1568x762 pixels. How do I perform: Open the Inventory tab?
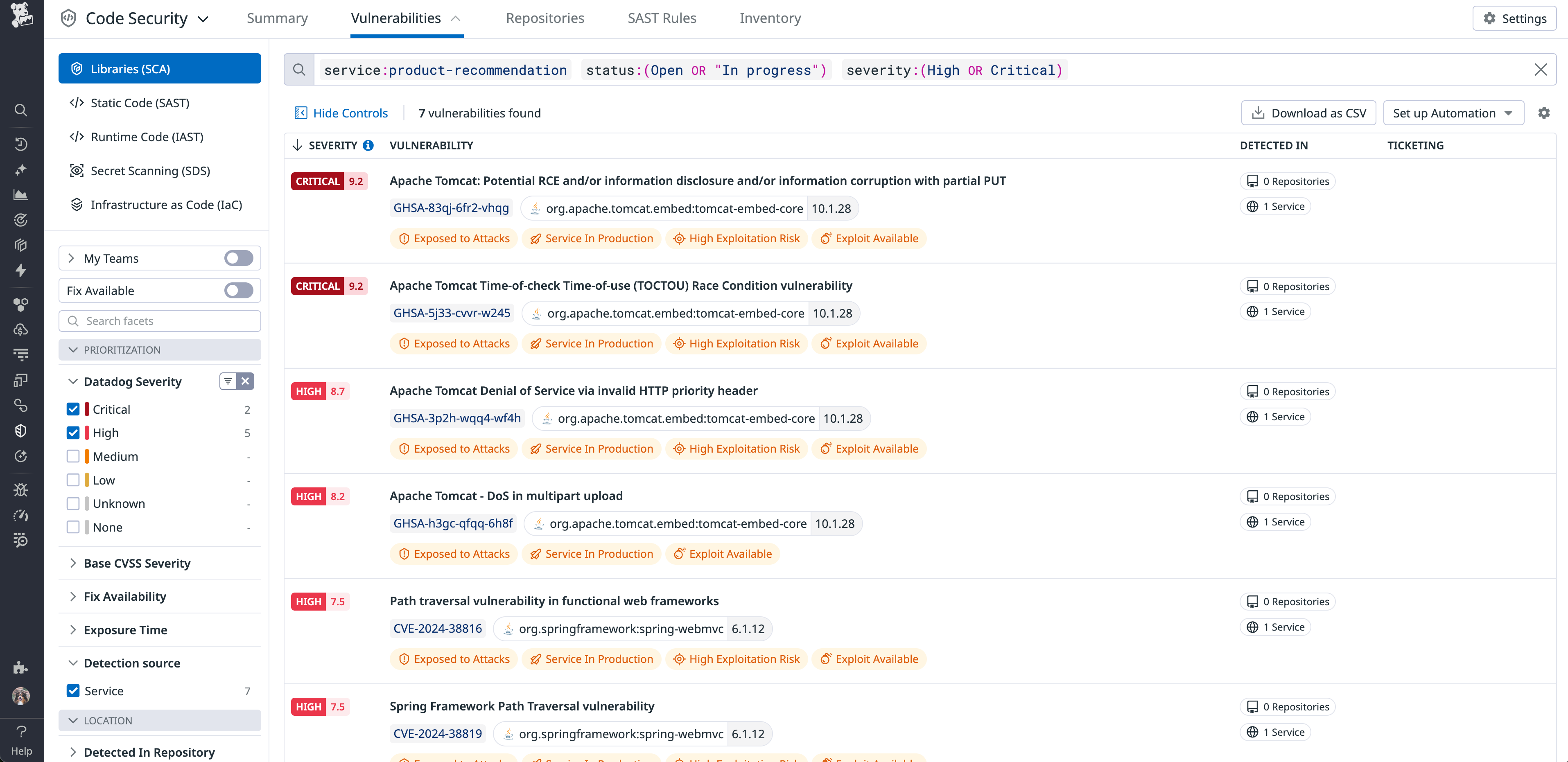click(770, 18)
